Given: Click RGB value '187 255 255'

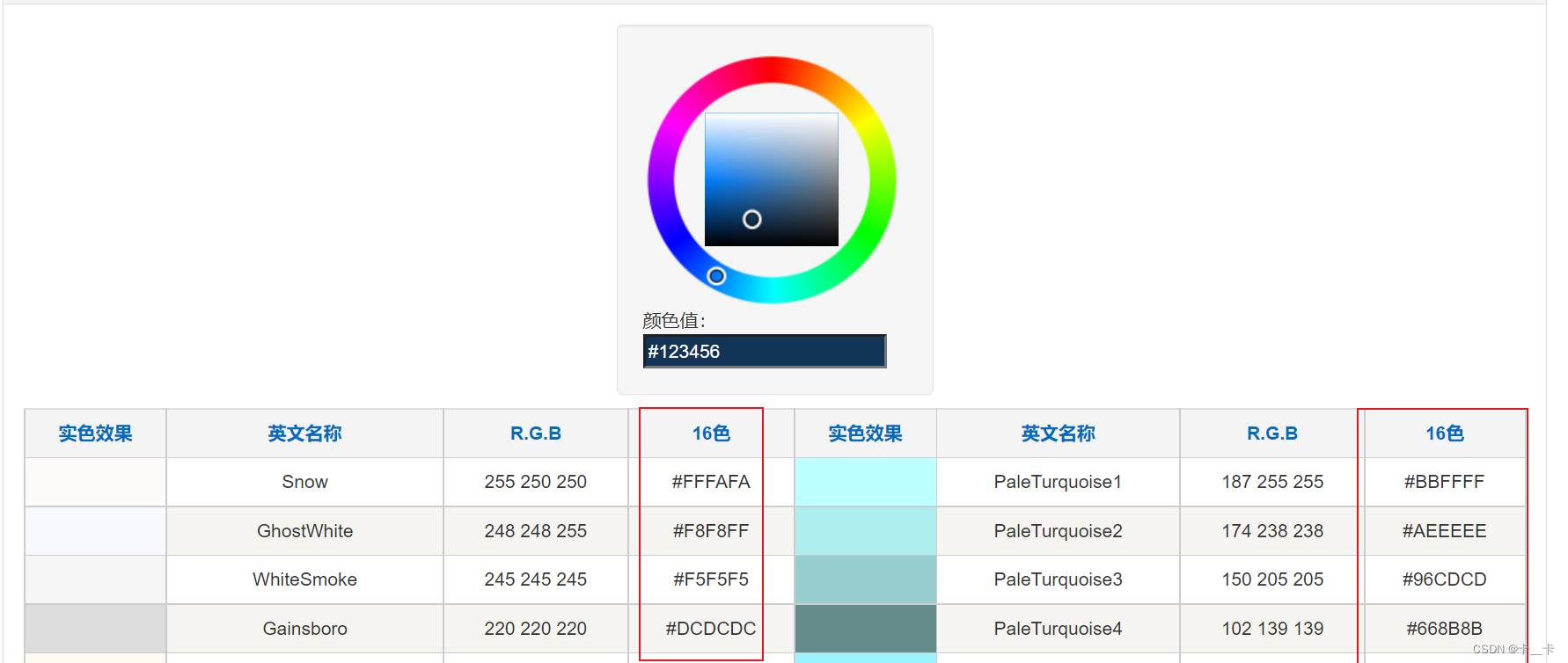Looking at the screenshot, I should pos(1272,482).
